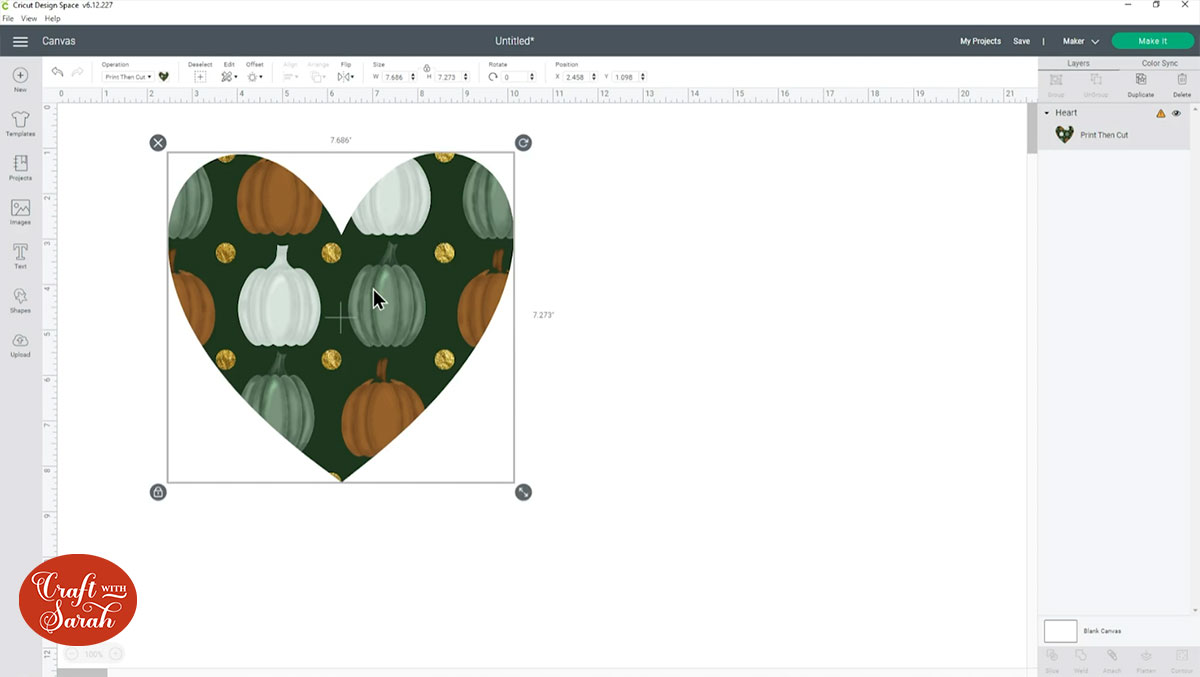Click the Undo arrow
The image size is (1200, 677).
point(57,74)
